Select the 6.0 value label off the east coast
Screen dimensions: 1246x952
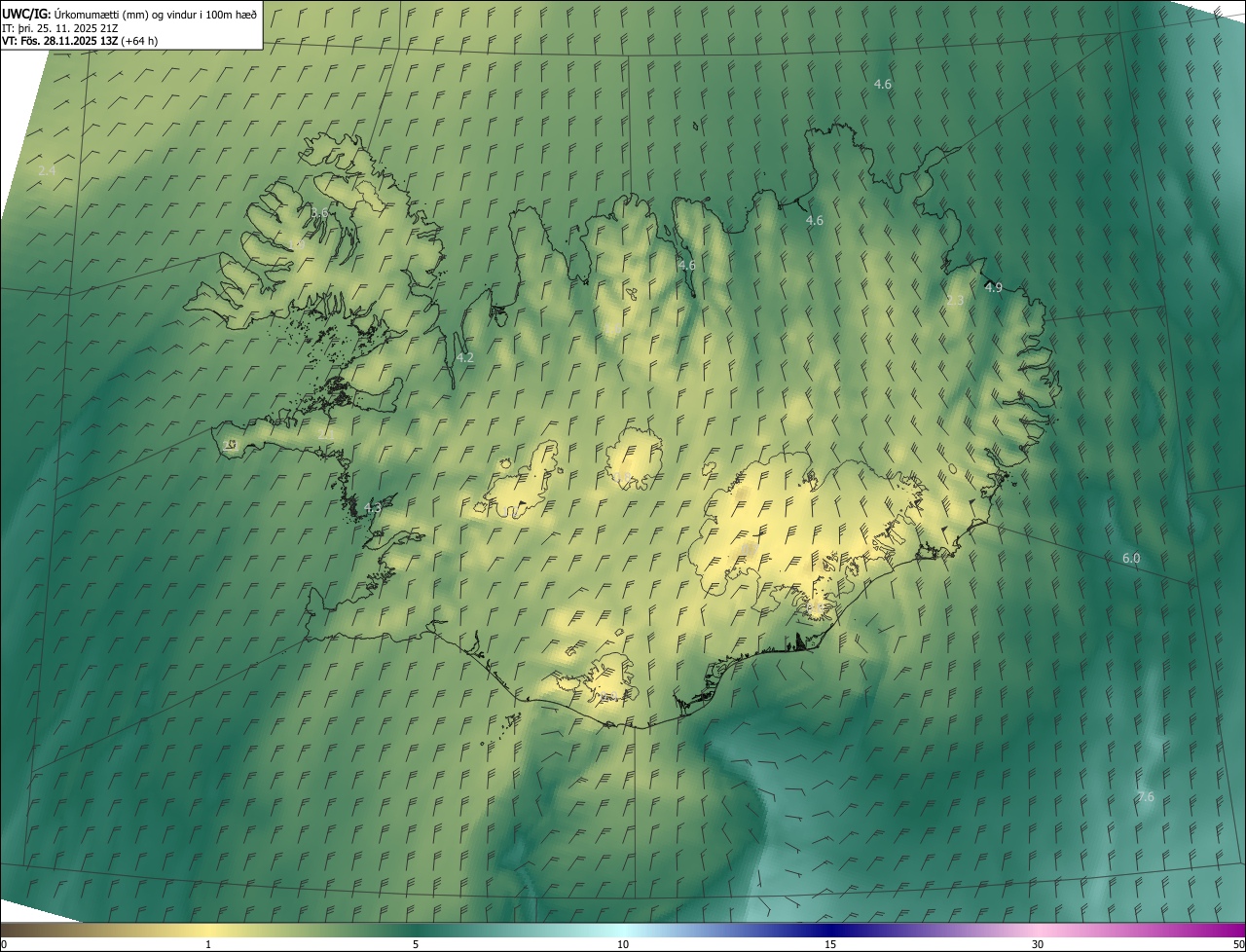pos(1131,558)
